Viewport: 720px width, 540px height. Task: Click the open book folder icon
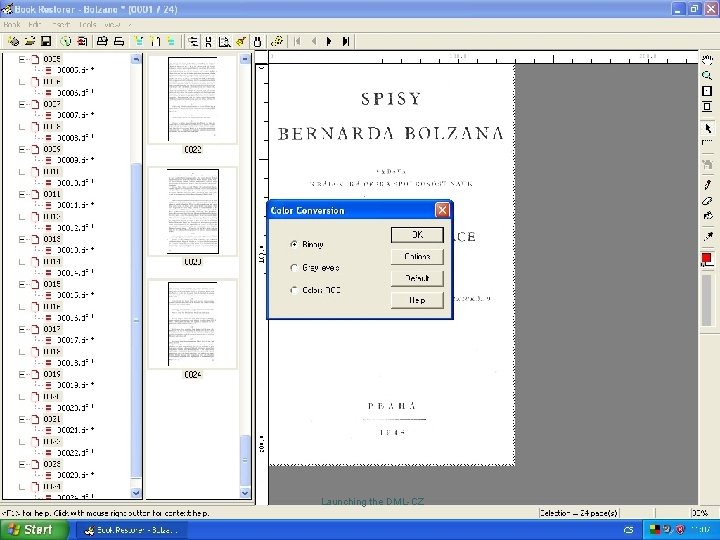tap(30, 41)
